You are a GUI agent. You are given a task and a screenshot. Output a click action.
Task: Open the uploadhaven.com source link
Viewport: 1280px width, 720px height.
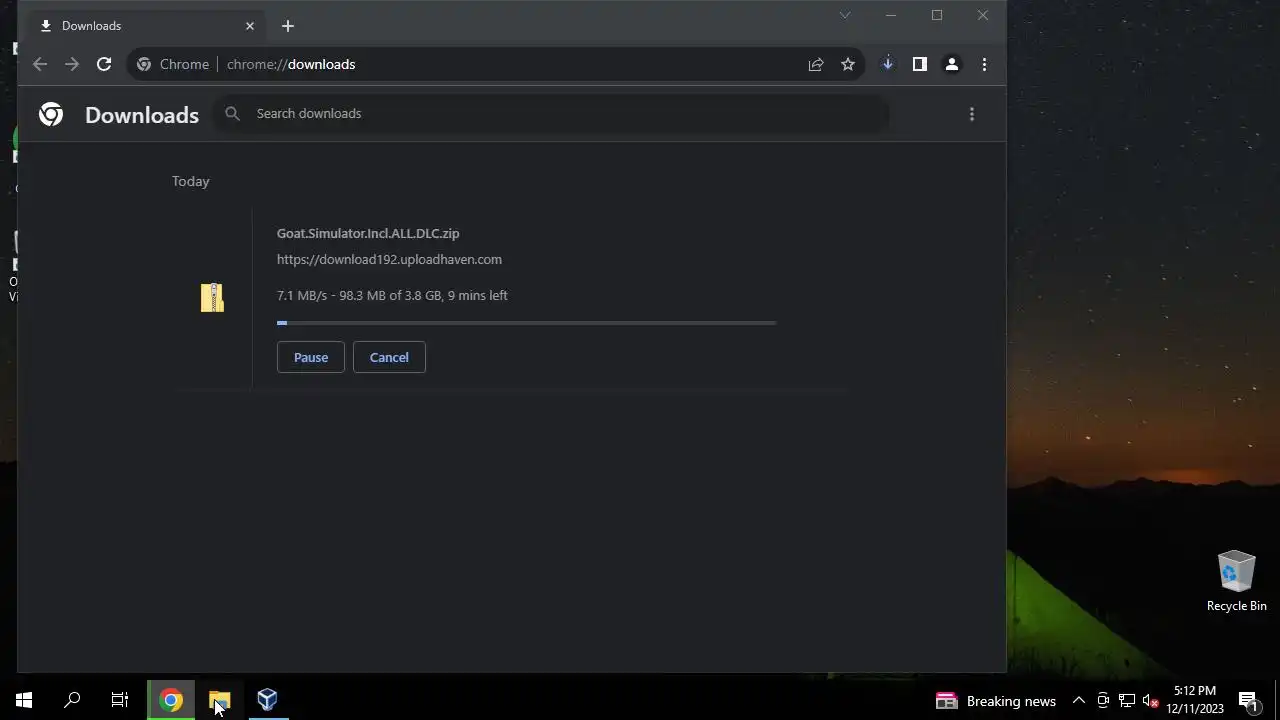pyautogui.click(x=389, y=259)
